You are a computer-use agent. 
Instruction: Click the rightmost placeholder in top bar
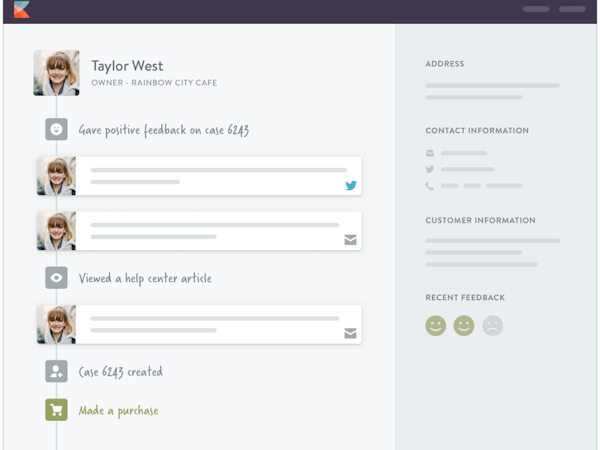[x=573, y=9]
